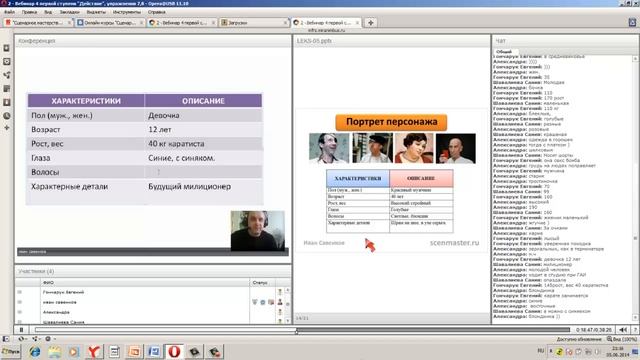
Task: Click the Opera taskbar button
Action: [174, 351]
